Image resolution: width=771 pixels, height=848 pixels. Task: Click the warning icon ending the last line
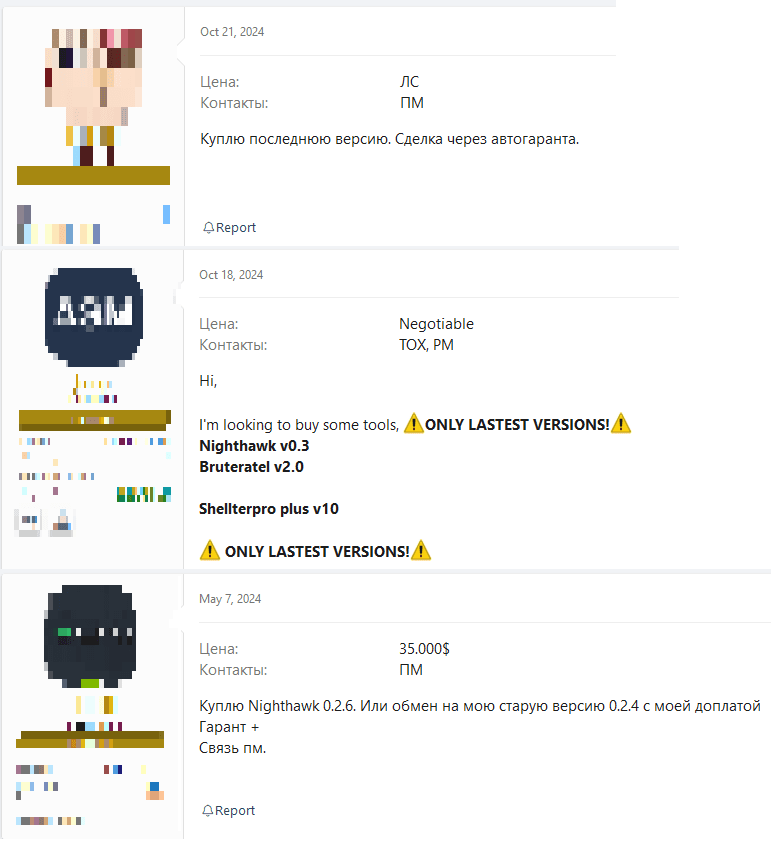pyautogui.click(x=421, y=551)
